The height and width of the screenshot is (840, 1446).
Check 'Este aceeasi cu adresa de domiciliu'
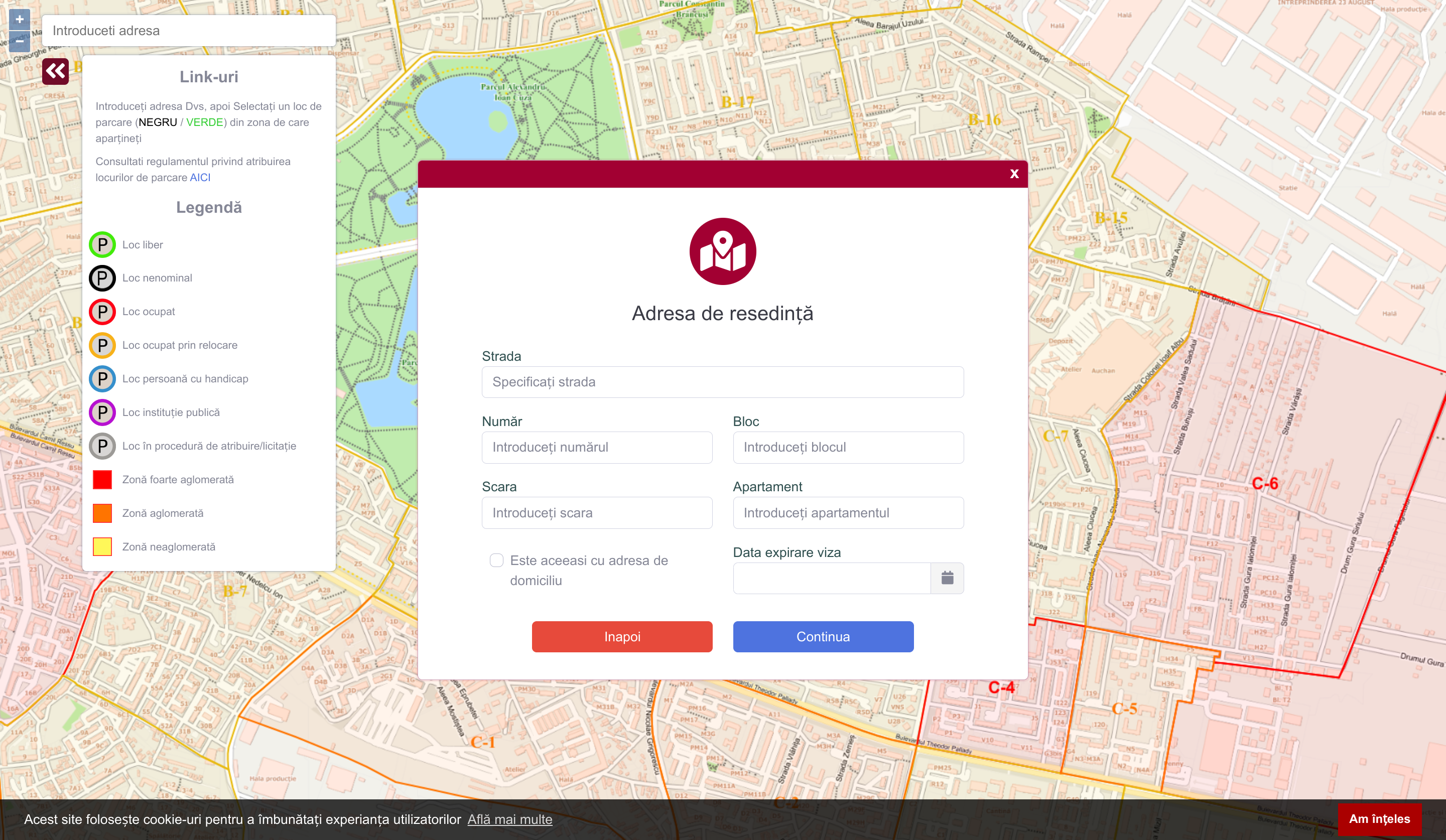pos(496,560)
